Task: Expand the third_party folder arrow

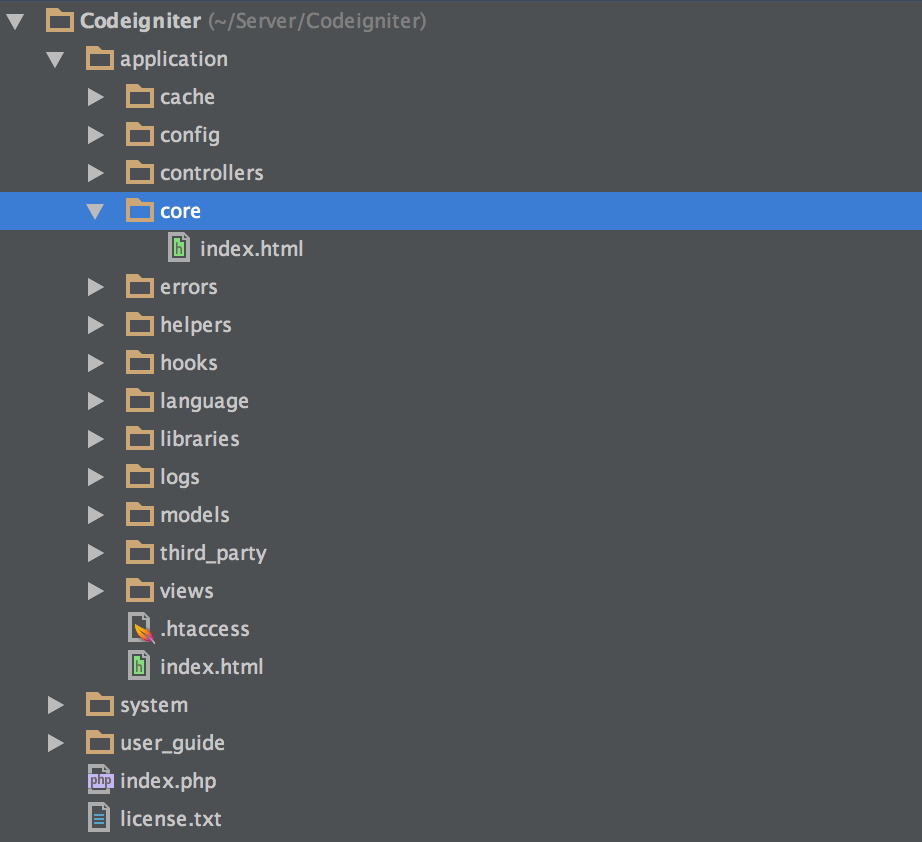Action: (x=96, y=553)
